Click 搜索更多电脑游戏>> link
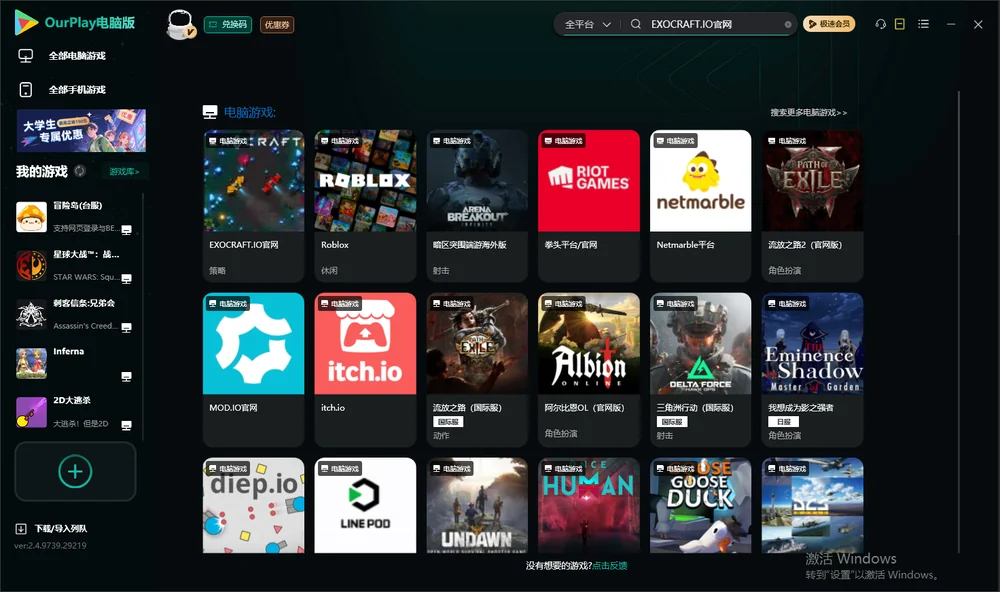This screenshot has height=592, width=1000. [x=809, y=113]
